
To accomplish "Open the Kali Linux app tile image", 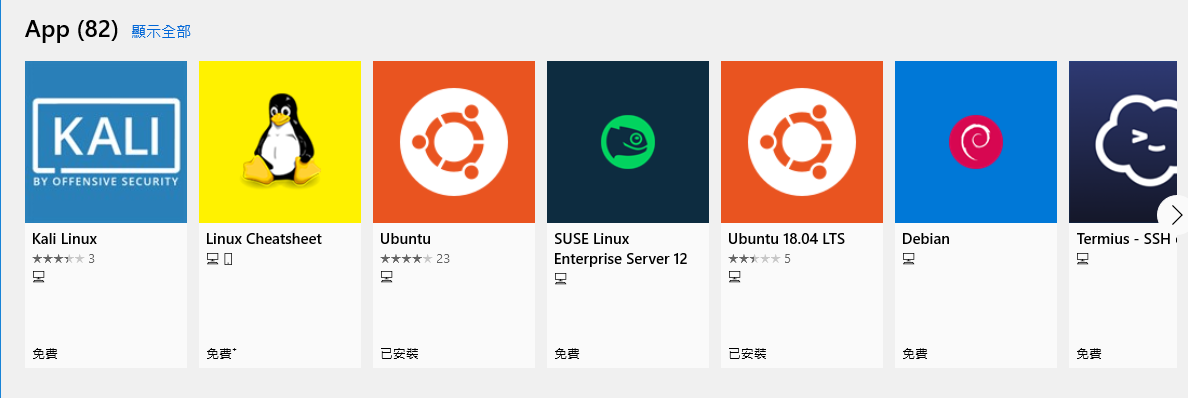I will click(106, 142).
